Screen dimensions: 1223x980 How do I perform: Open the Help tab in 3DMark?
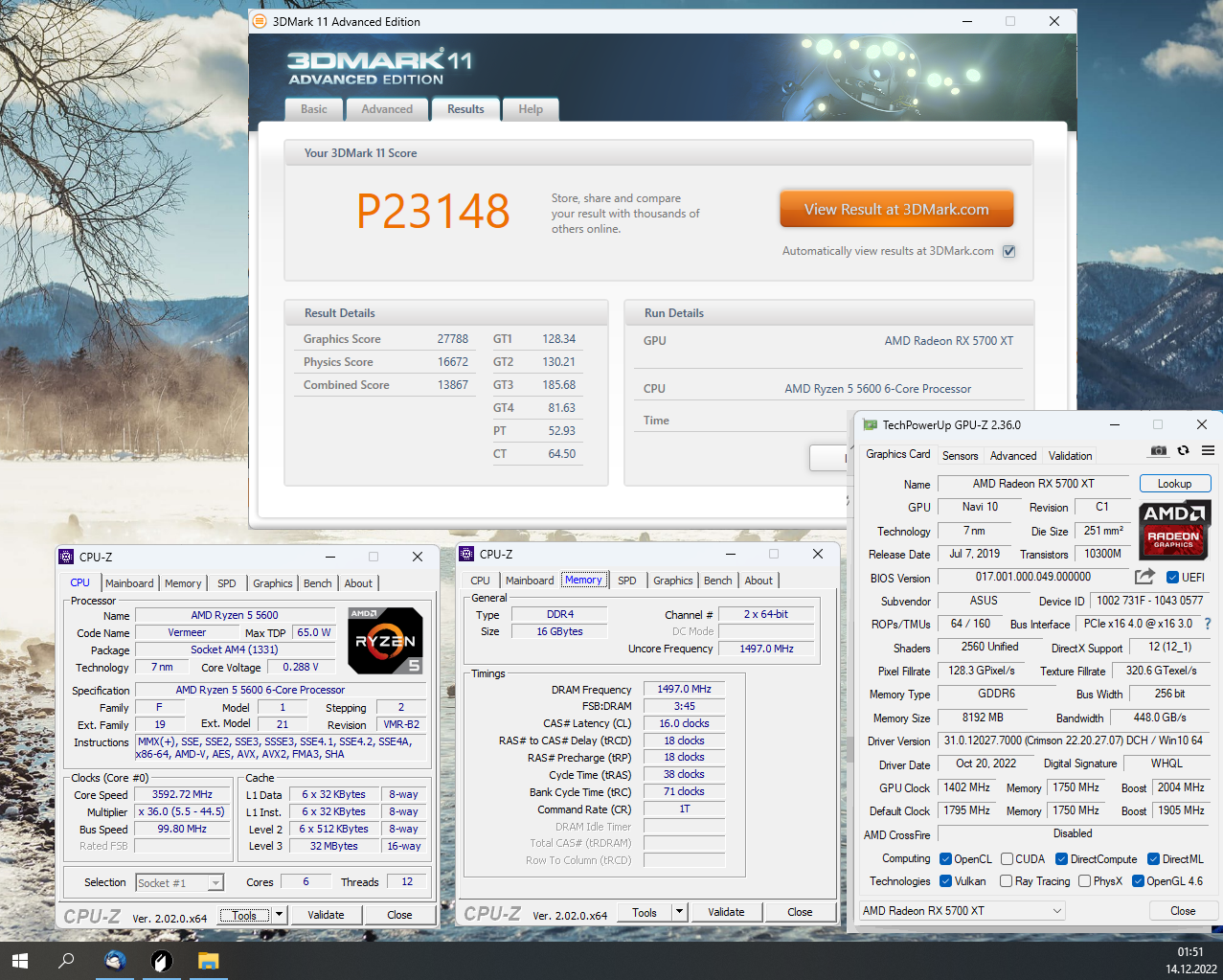(x=531, y=109)
